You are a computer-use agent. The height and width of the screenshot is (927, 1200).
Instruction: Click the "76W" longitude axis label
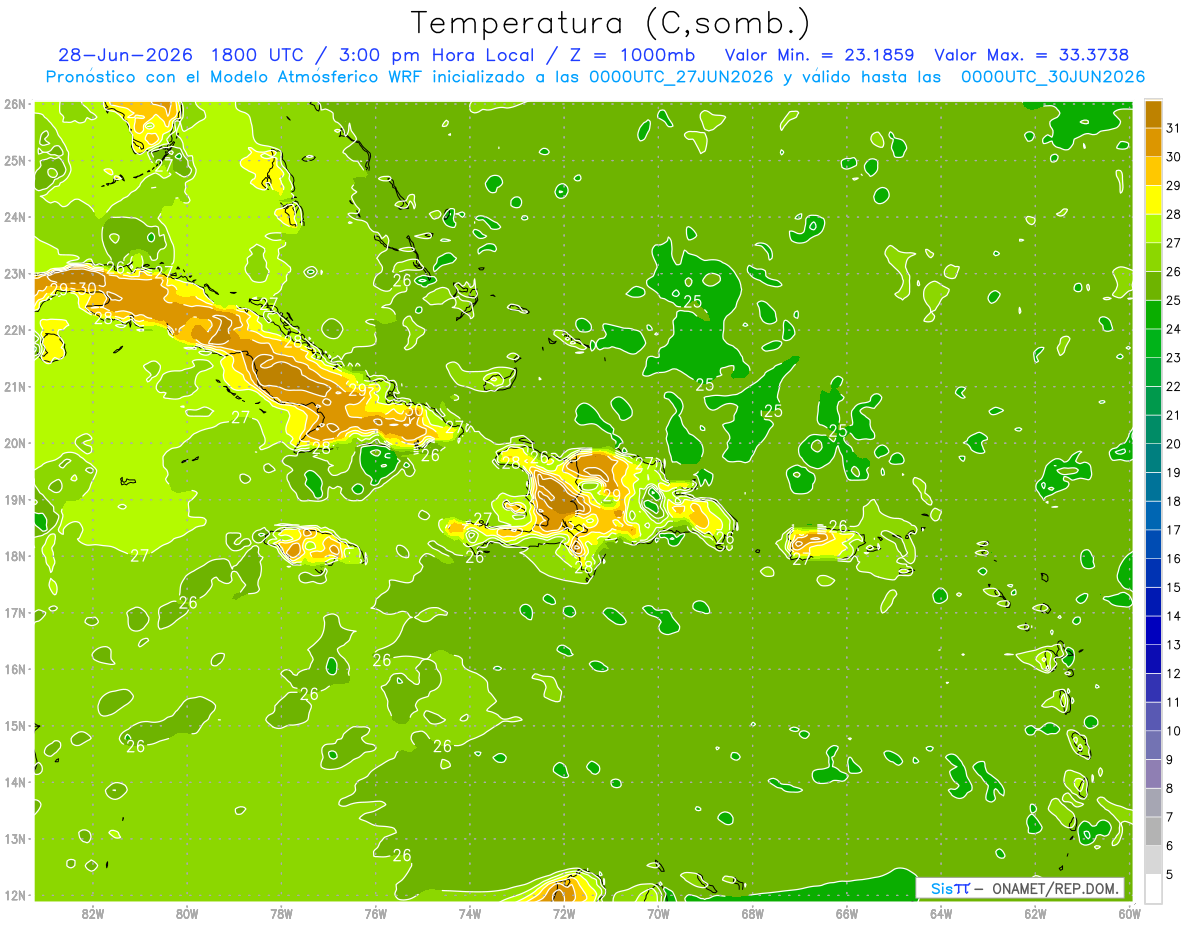375,913
